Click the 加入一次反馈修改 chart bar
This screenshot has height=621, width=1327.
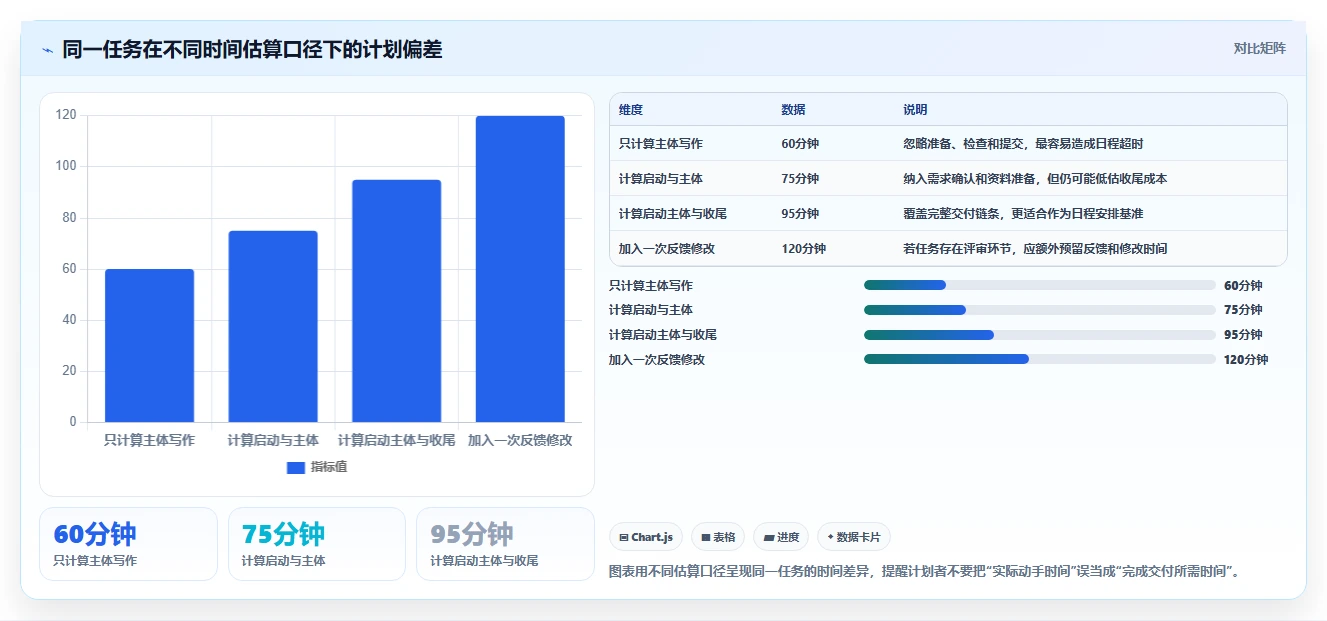click(520, 269)
